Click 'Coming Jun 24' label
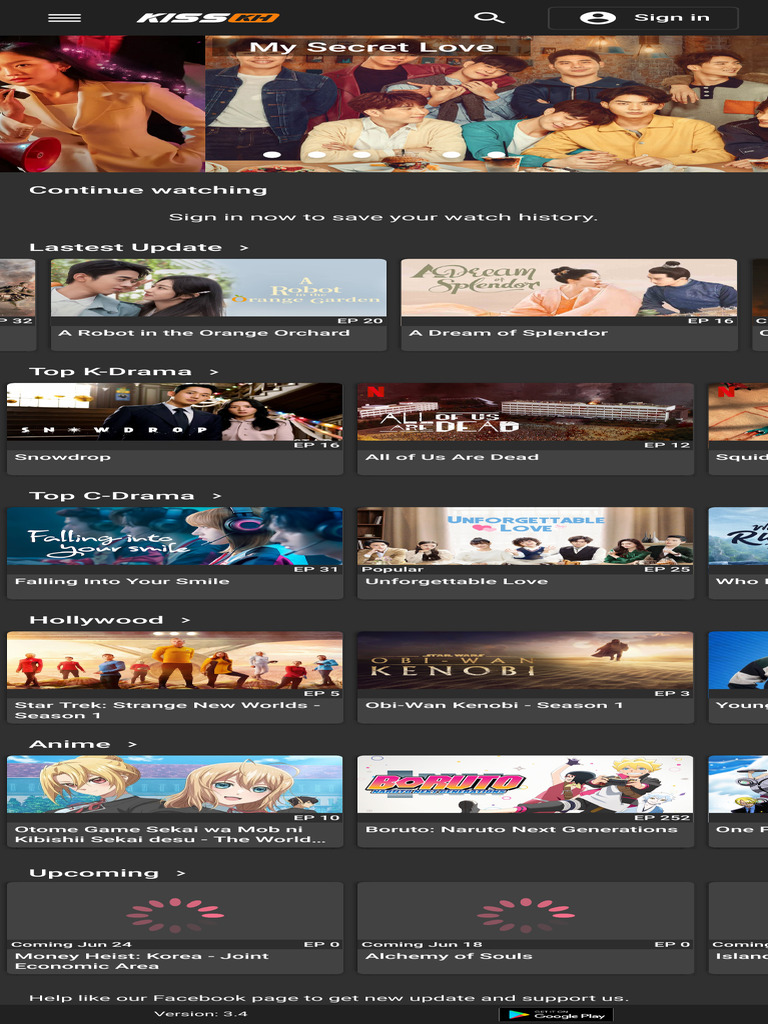 (71, 944)
